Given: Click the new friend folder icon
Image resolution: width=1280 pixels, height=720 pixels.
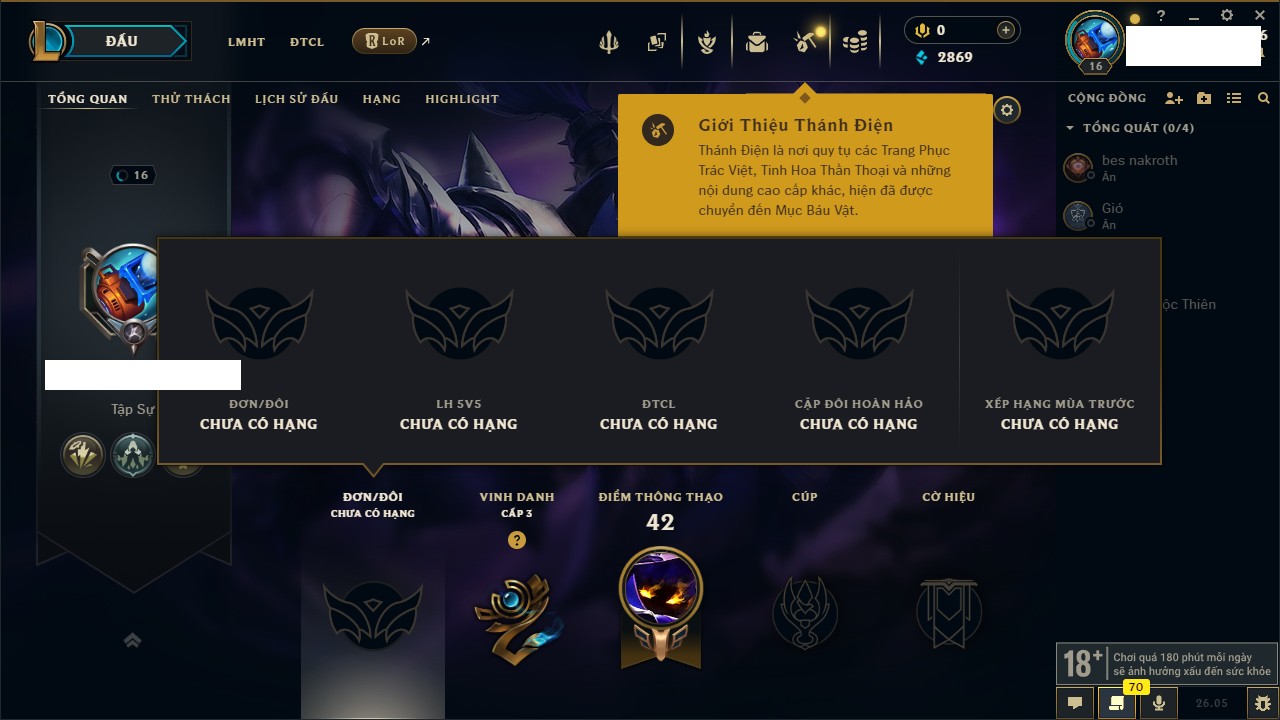Looking at the screenshot, I should coord(1204,98).
